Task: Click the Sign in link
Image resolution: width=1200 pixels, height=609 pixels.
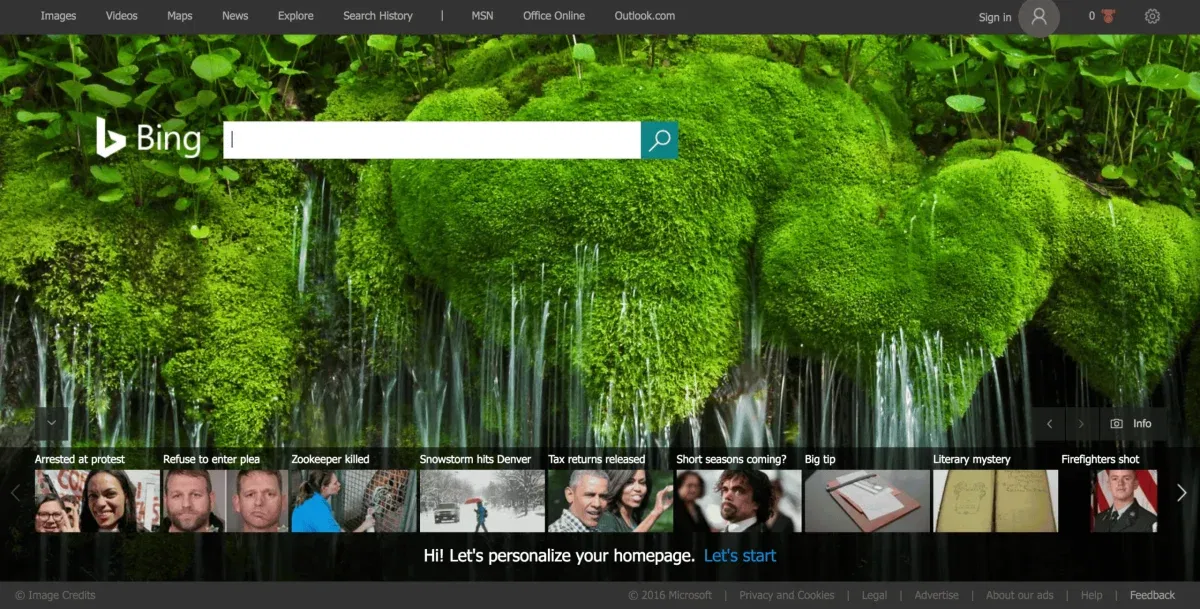Action: [x=995, y=17]
